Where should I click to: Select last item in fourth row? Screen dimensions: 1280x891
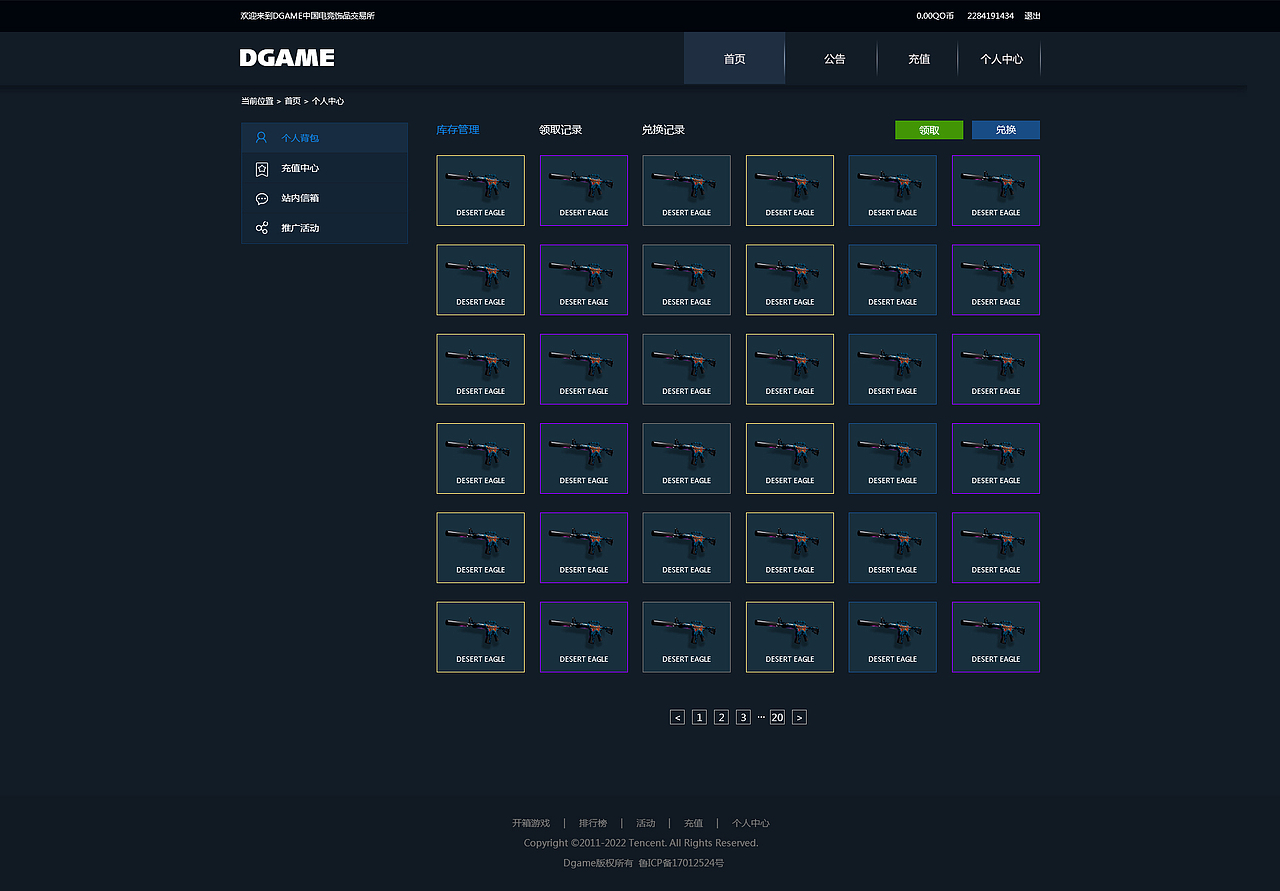(996, 458)
